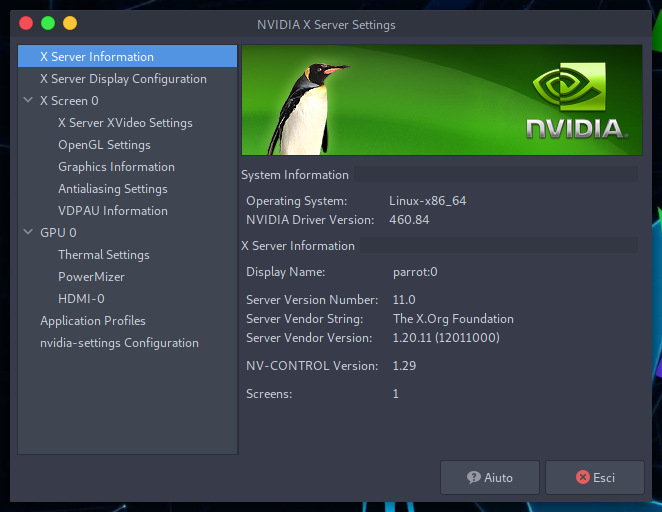Open Thermal Settings under GPU 0

pos(104,255)
